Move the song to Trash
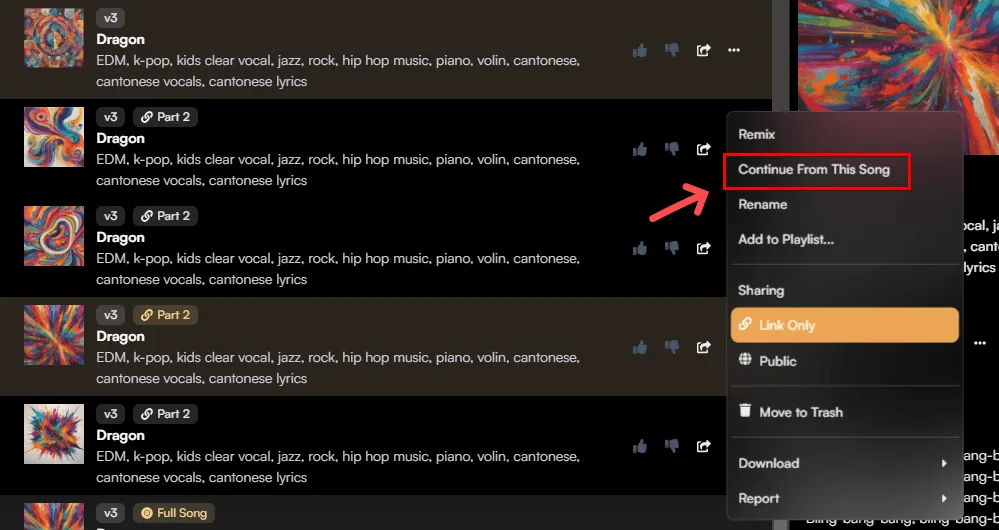The height and width of the screenshot is (530, 999). (x=800, y=412)
